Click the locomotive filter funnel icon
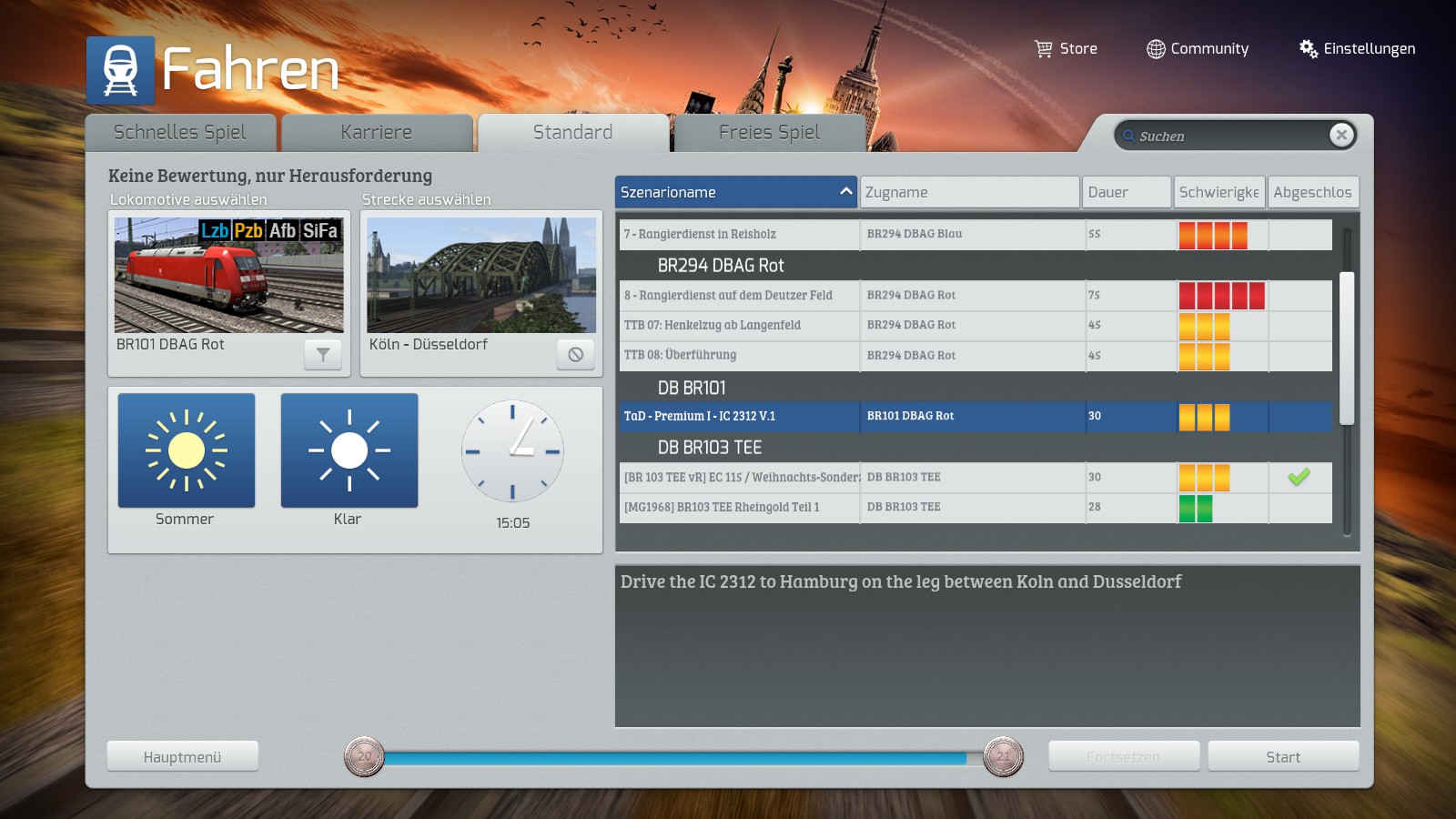Image resolution: width=1456 pixels, height=819 pixels. pyautogui.click(x=323, y=355)
